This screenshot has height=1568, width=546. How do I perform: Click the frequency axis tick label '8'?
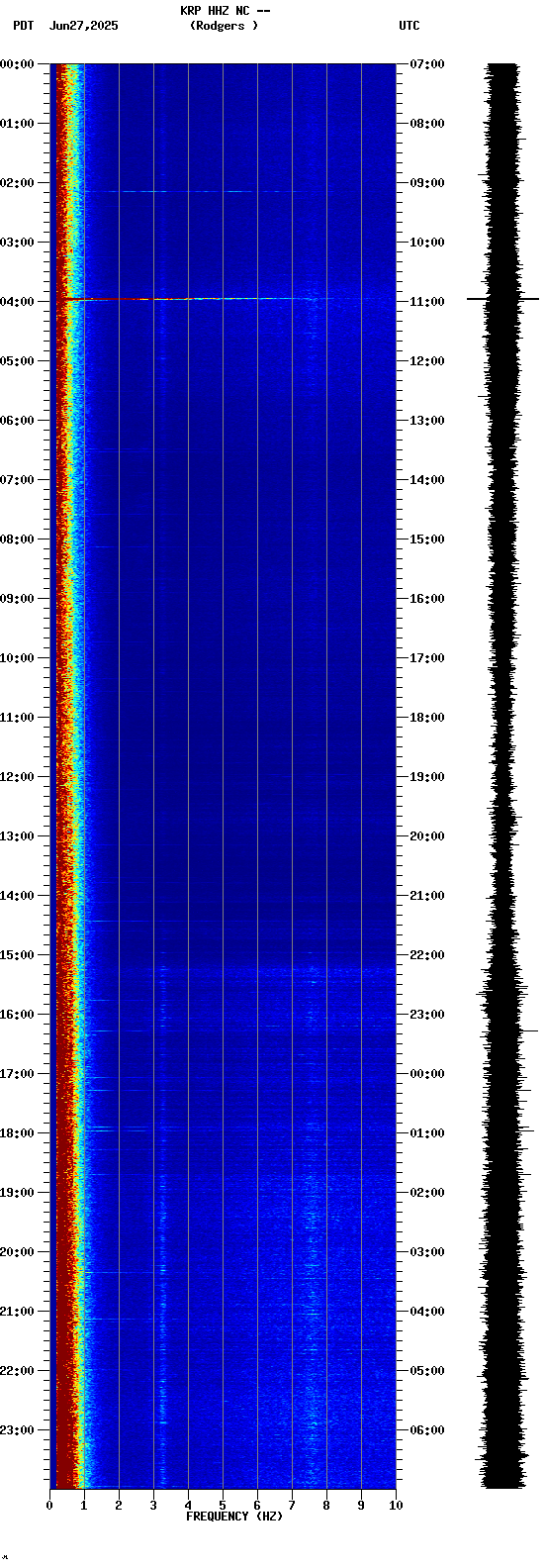tap(326, 1506)
